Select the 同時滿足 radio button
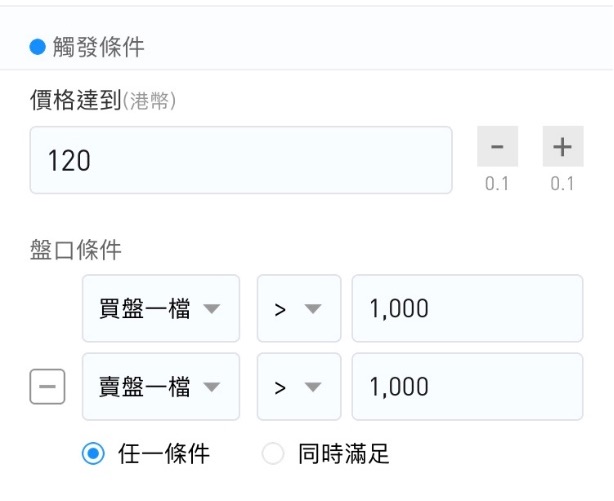614x501 pixels. (273, 454)
